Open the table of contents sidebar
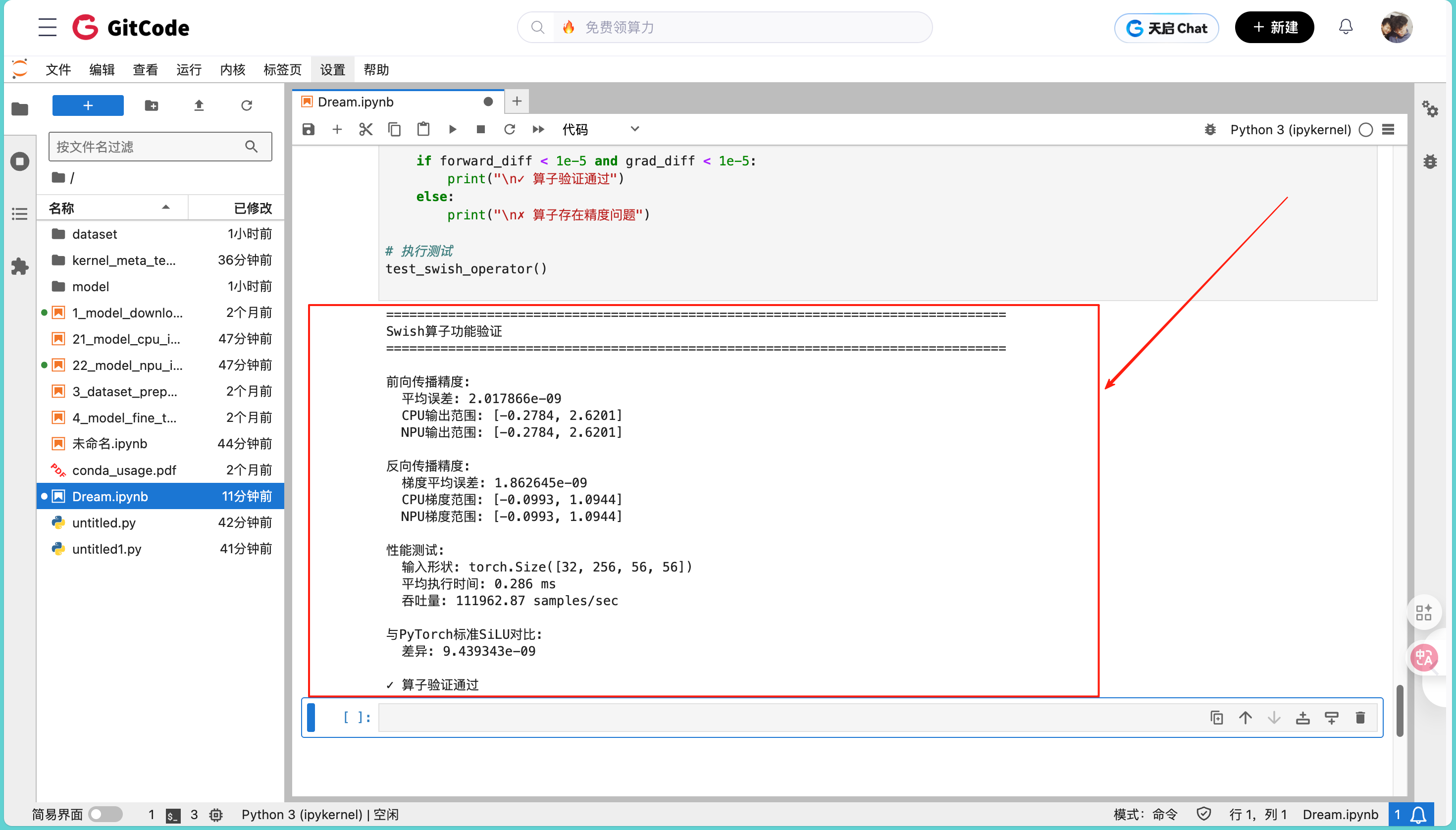 coord(20,214)
